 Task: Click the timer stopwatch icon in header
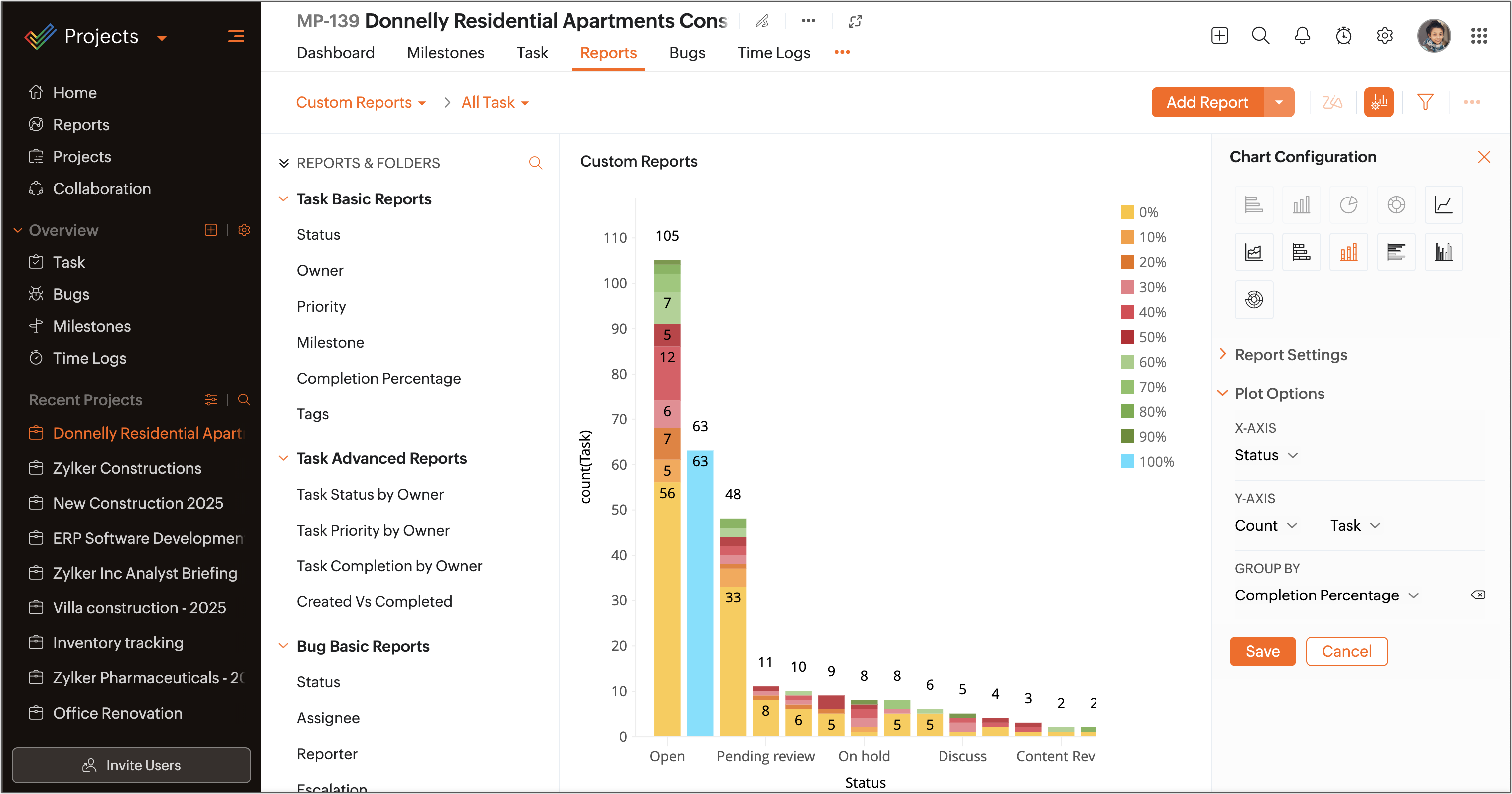coord(1343,36)
